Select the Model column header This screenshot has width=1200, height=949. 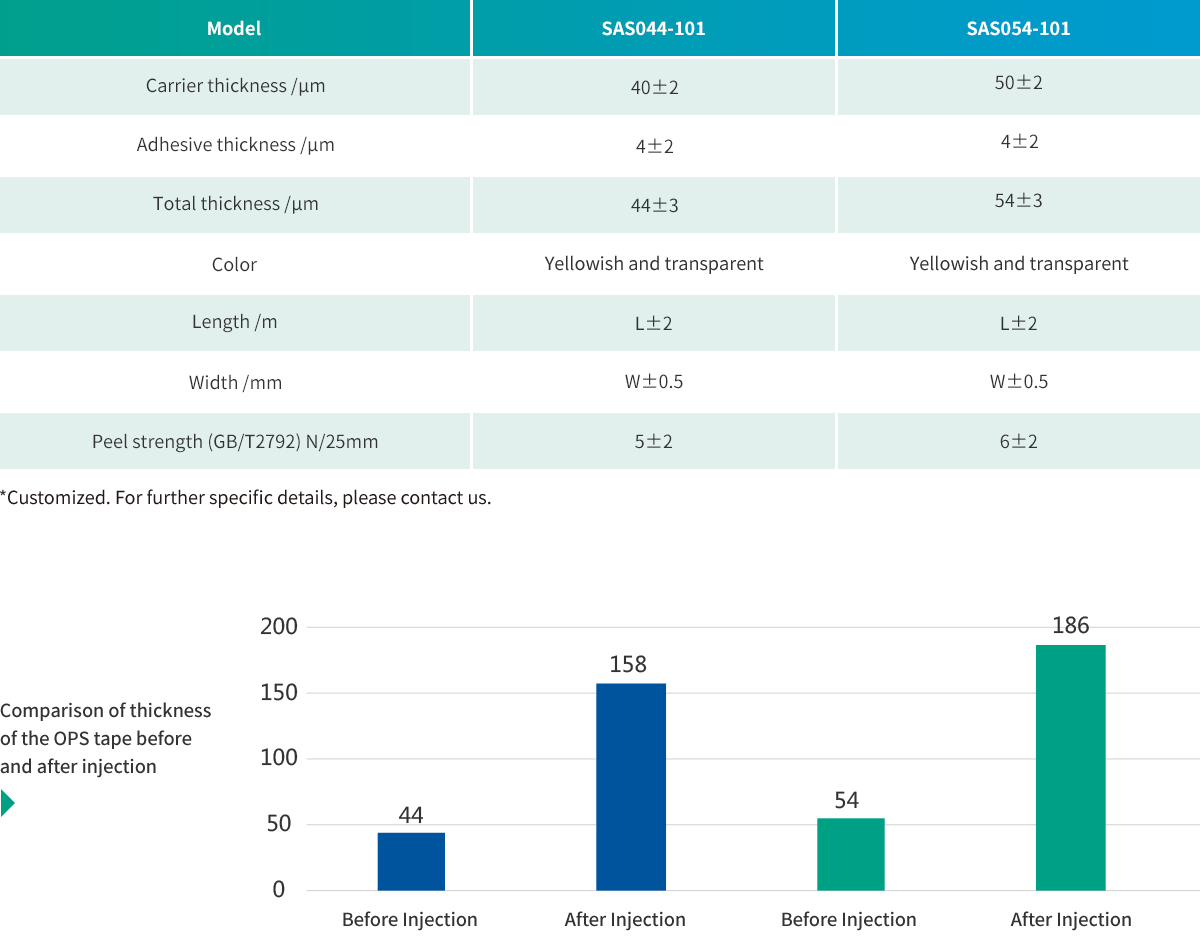pyautogui.click(x=234, y=29)
